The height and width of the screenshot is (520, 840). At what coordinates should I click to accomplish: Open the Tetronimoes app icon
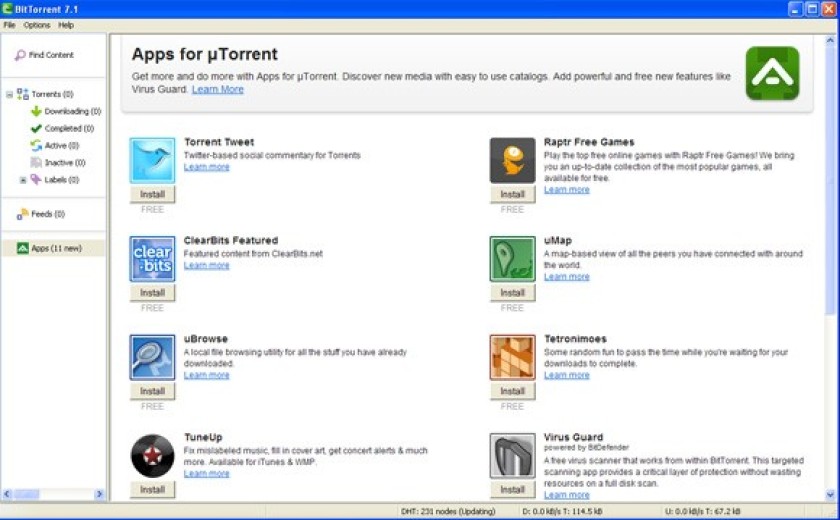tap(512, 357)
